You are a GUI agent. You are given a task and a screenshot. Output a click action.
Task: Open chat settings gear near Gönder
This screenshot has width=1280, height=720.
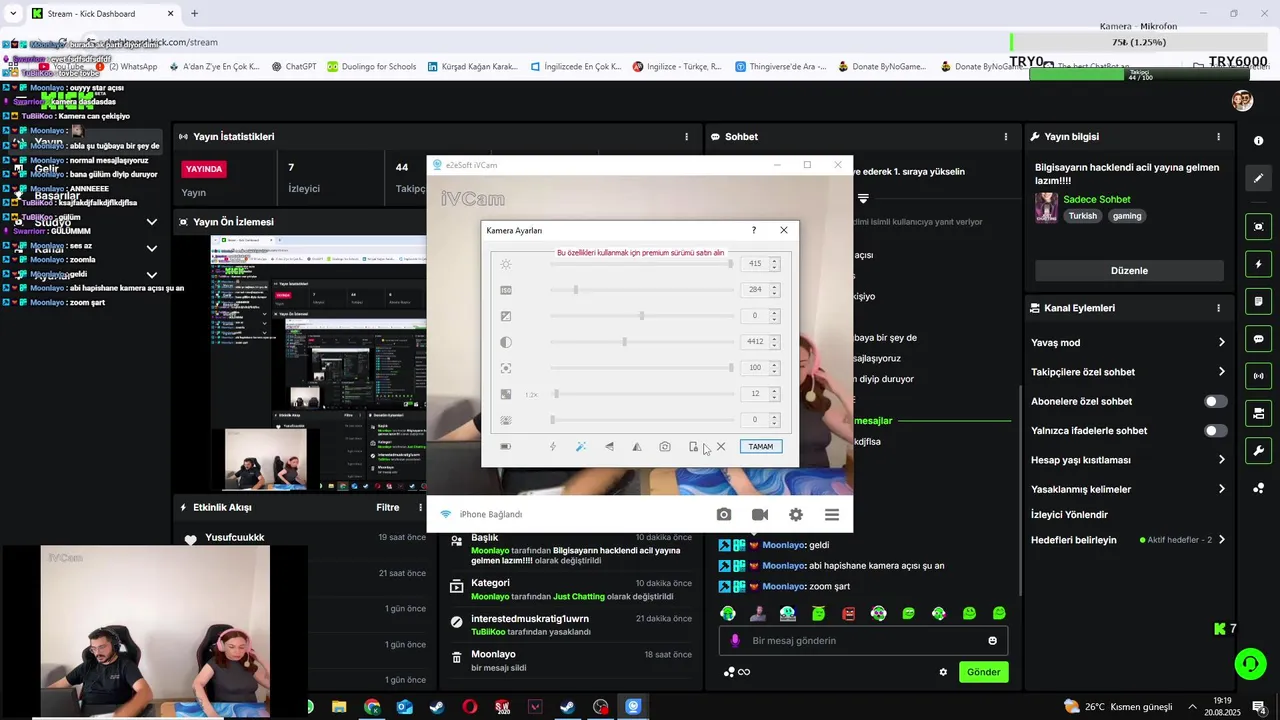click(x=943, y=672)
